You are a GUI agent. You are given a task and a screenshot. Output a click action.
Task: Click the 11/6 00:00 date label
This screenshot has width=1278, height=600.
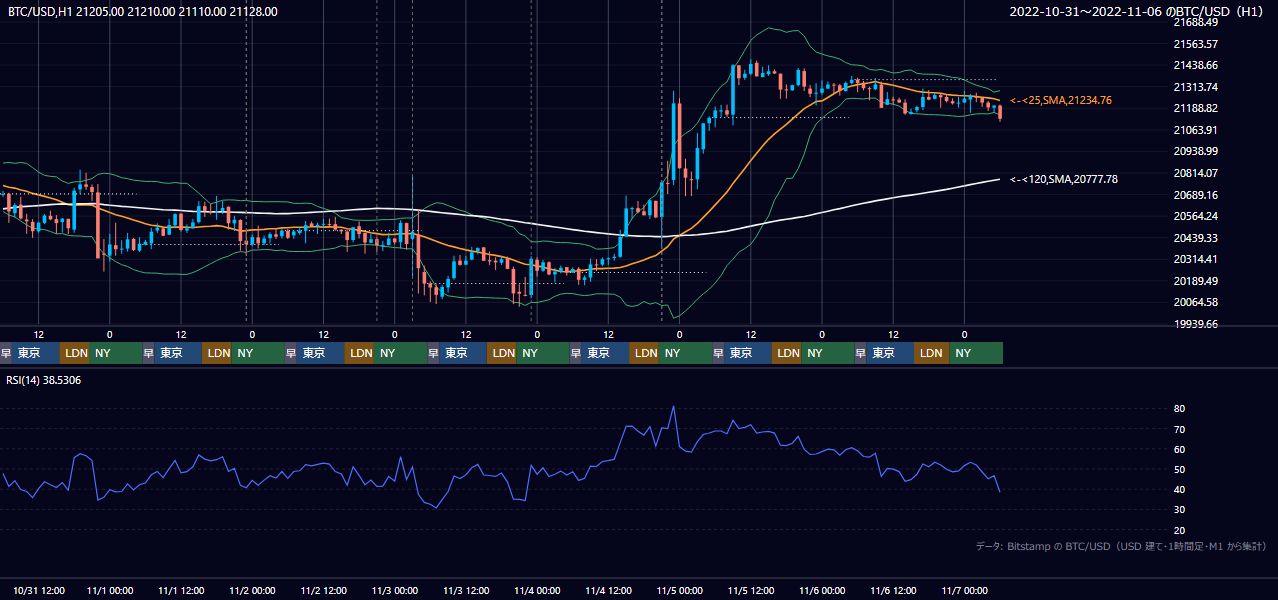822,590
